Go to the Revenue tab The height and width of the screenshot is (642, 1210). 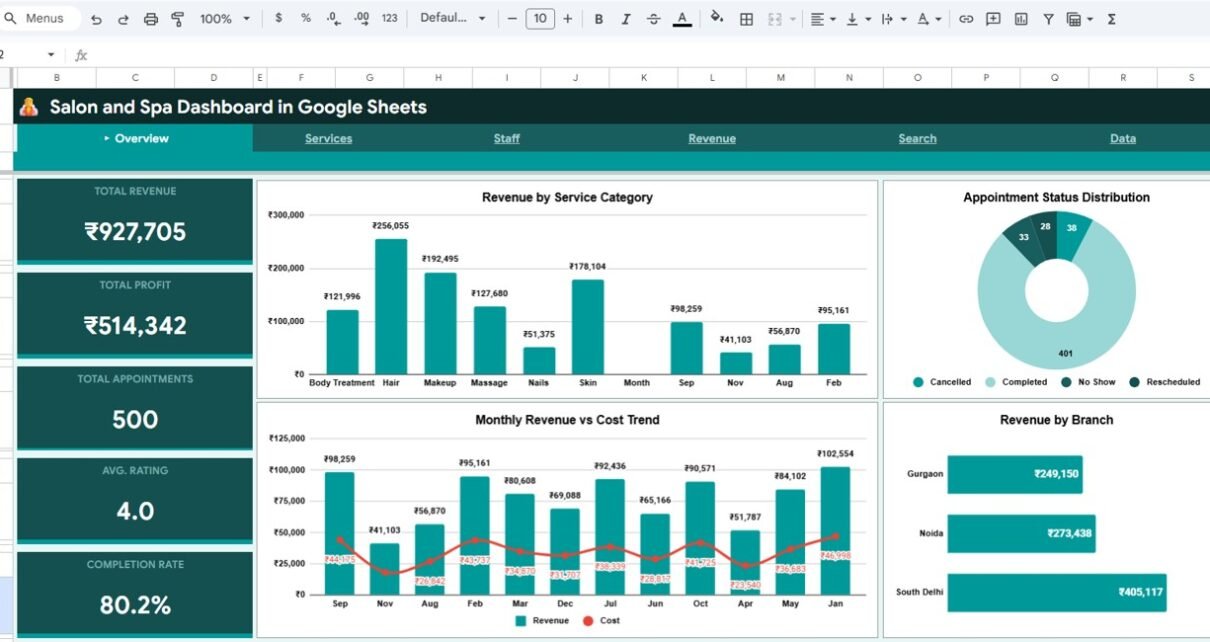point(711,139)
